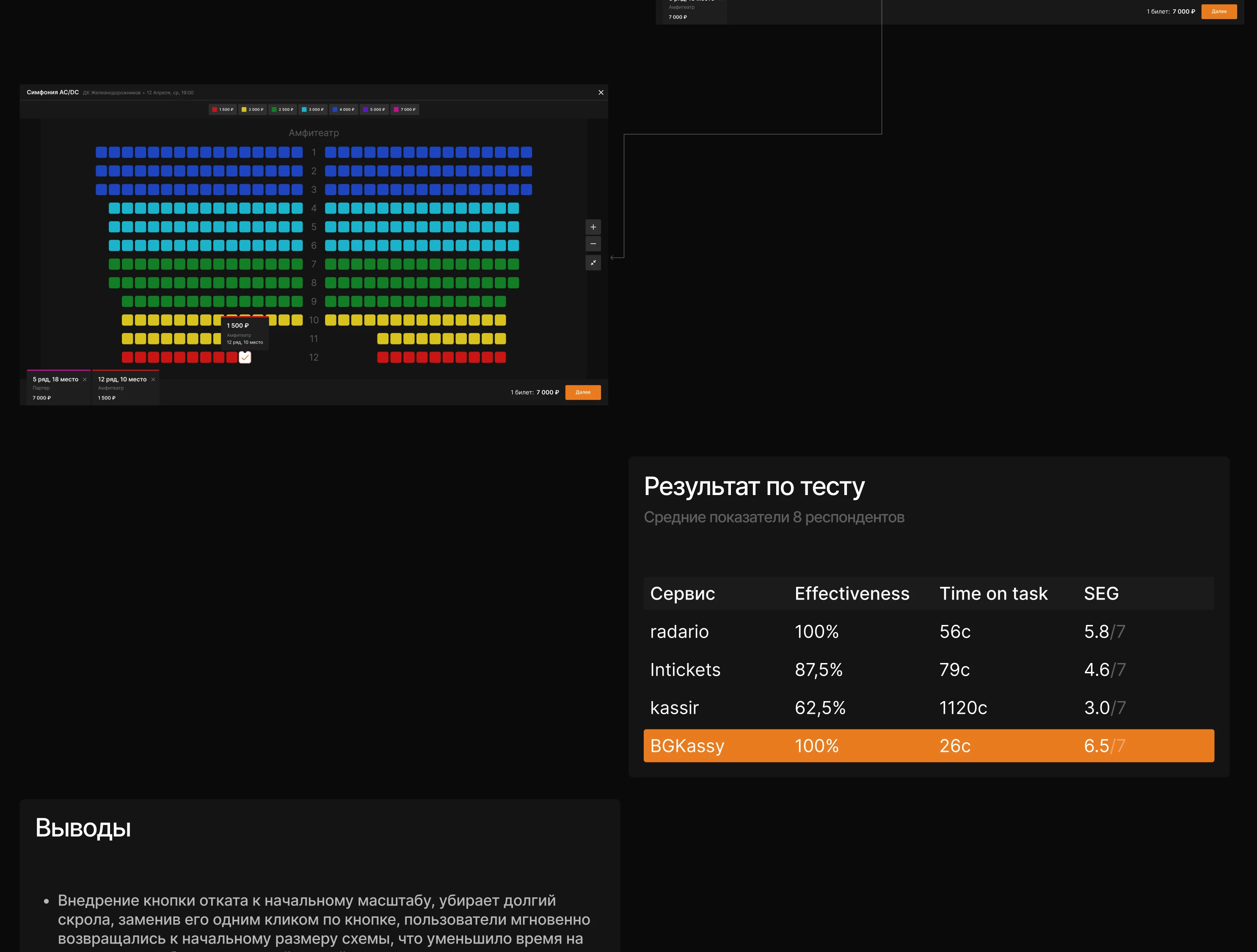The width and height of the screenshot is (1257, 952).
Task: Click the Средние показатели 8 респондентов subtitle
Action: (774, 517)
